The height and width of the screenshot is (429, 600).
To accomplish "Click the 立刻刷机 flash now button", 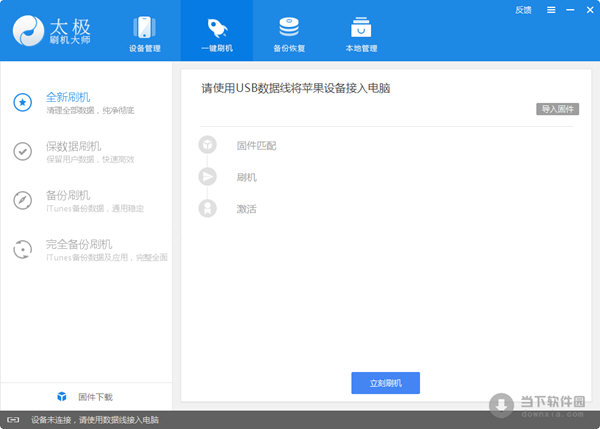I will (x=385, y=383).
